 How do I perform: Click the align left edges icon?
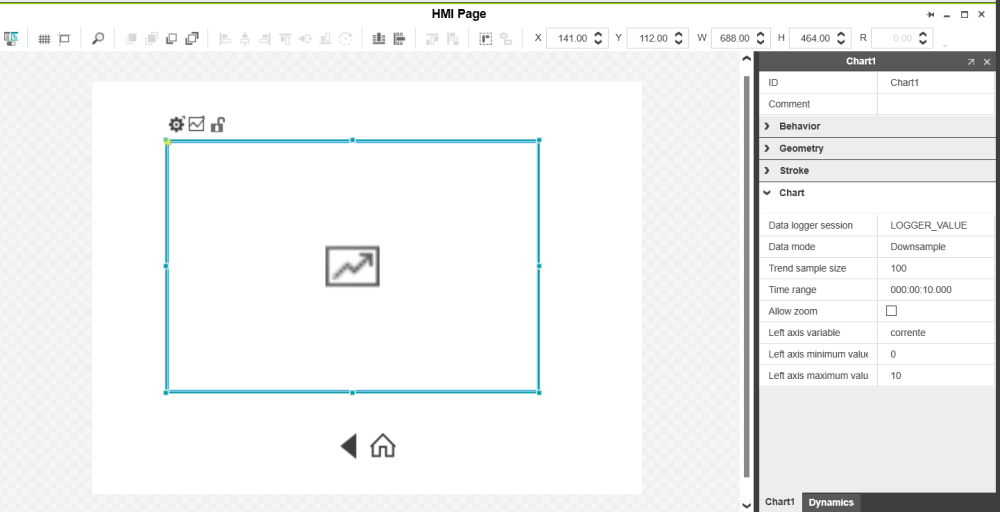224,39
